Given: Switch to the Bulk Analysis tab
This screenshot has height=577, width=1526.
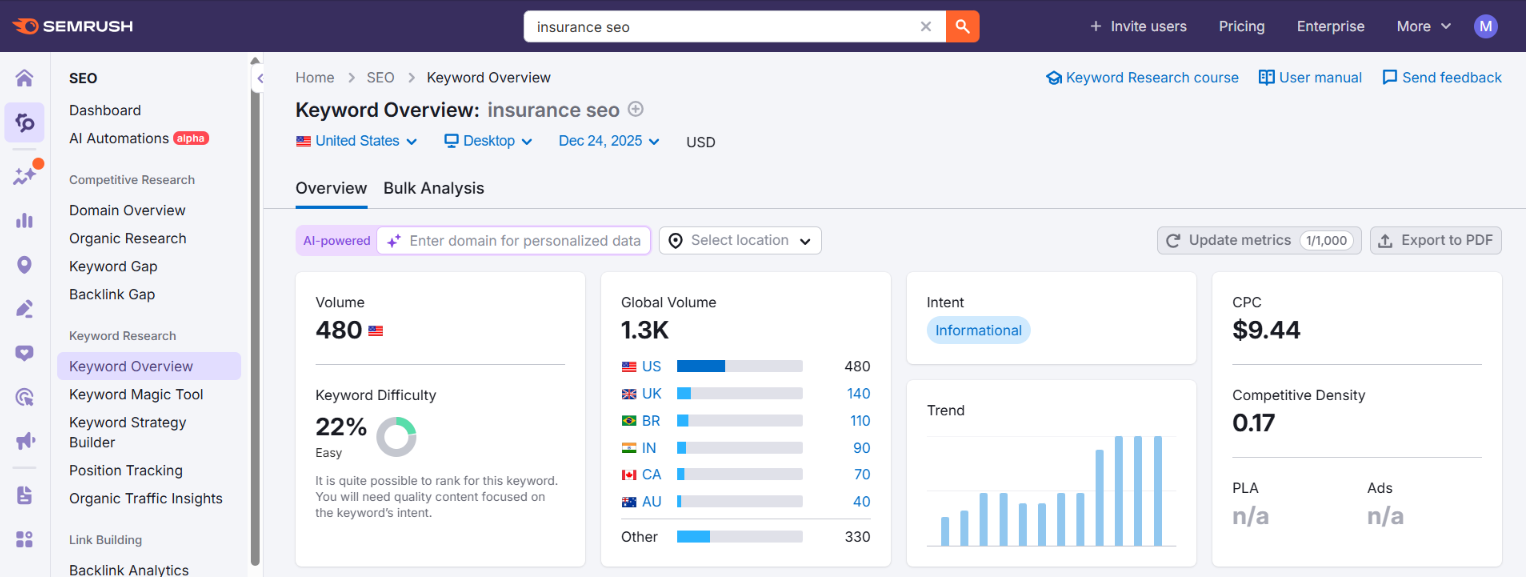Looking at the screenshot, I should coord(433,188).
